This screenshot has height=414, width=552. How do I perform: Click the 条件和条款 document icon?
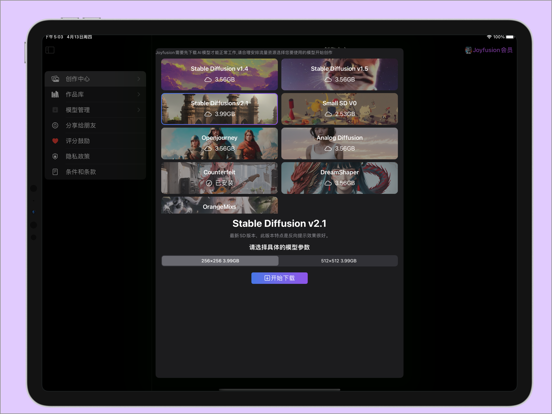click(x=55, y=172)
